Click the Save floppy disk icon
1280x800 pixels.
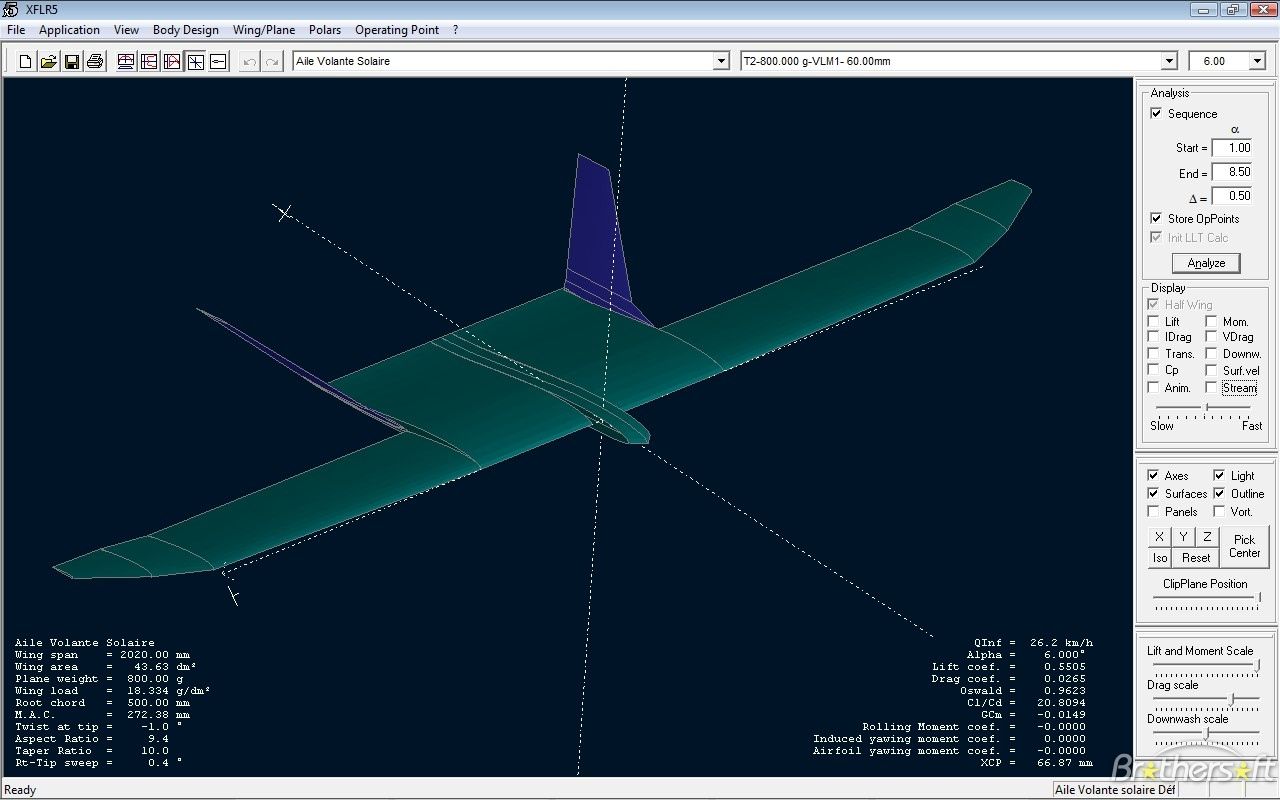pos(72,61)
